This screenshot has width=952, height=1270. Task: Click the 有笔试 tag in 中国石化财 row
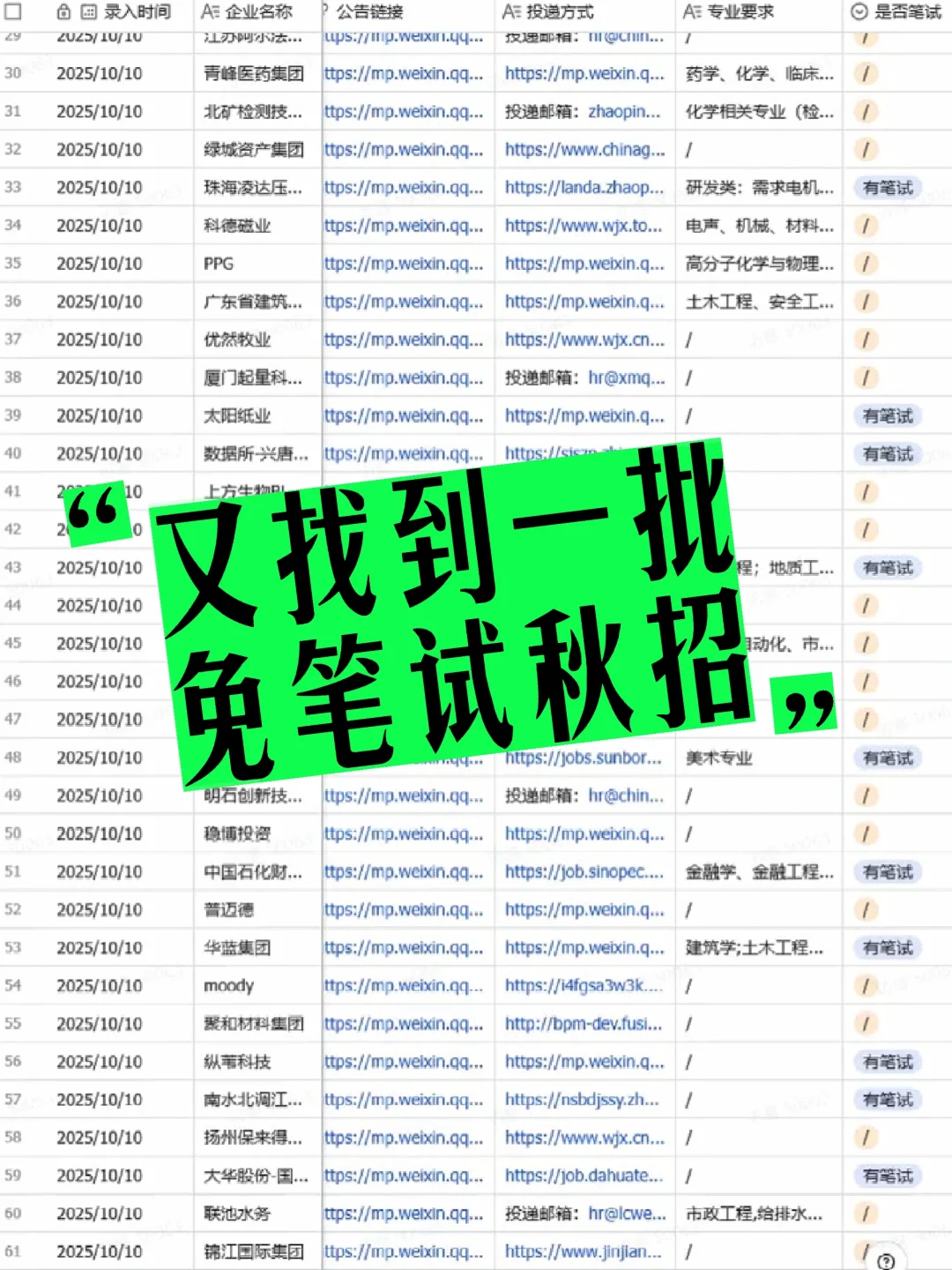888,871
